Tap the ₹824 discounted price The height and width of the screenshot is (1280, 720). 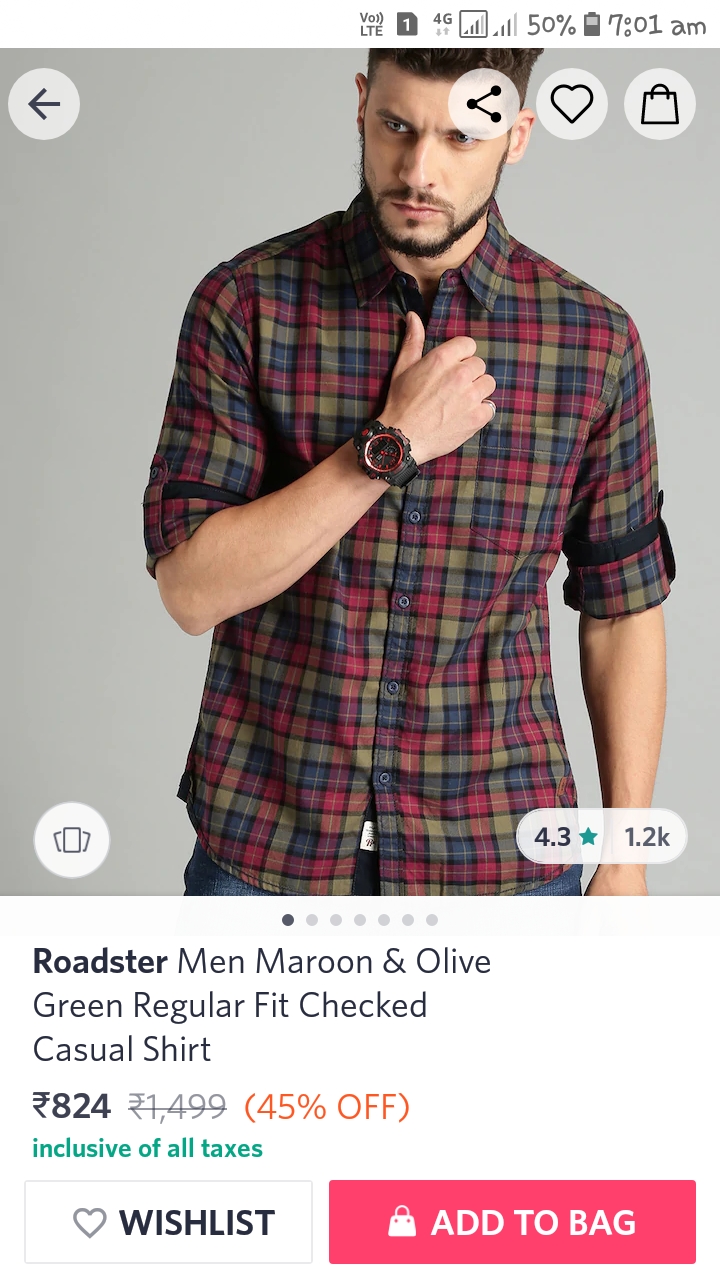tap(72, 1106)
